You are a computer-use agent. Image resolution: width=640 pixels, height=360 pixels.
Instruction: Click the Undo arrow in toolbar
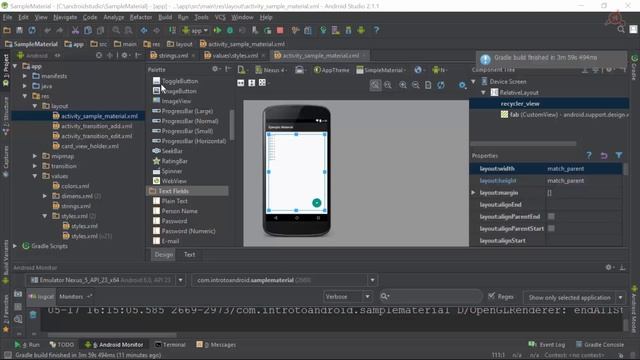(47, 30)
